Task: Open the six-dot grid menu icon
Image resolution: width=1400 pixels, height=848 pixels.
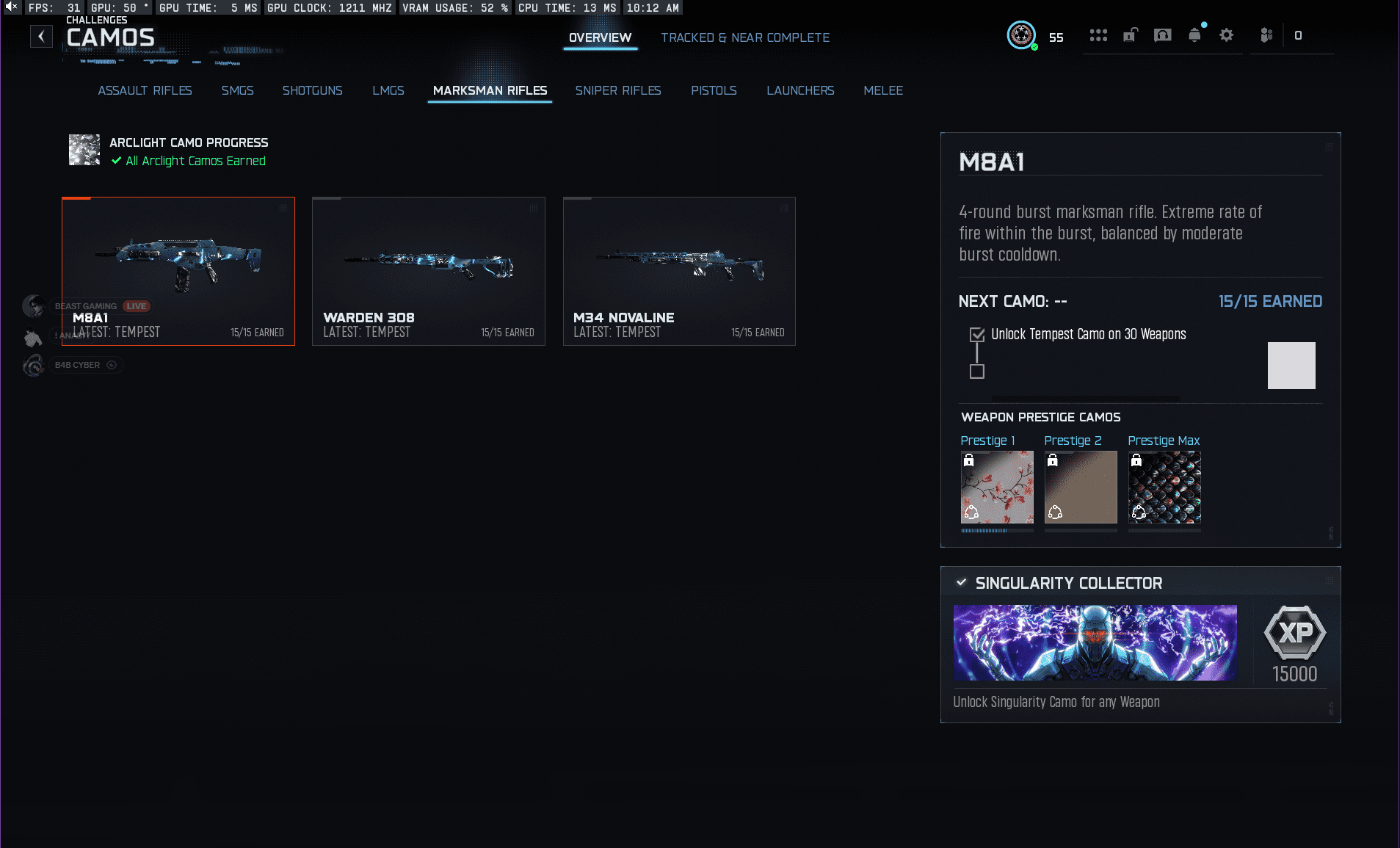Action: tap(1098, 35)
